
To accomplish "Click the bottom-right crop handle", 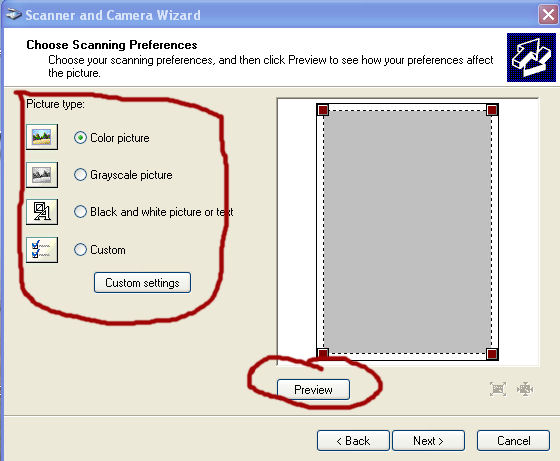I will pos(492,354).
